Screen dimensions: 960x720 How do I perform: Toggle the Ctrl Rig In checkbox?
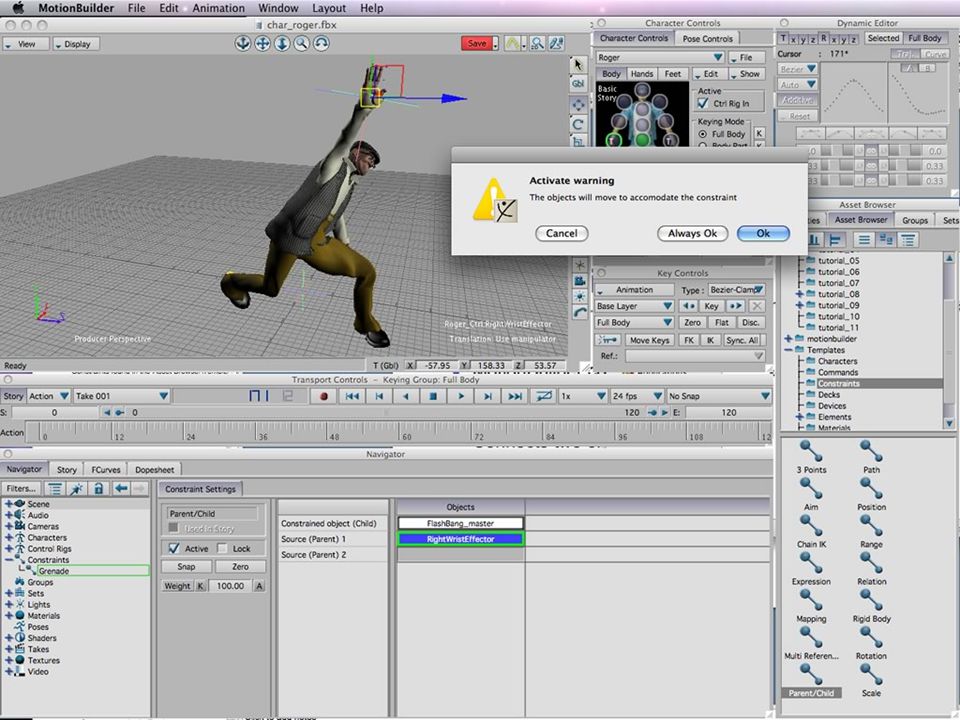coord(703,103)
